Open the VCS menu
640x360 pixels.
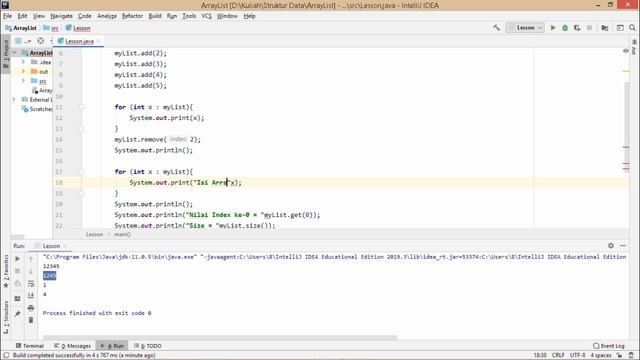pyautogui.click(x=207, y=16)
